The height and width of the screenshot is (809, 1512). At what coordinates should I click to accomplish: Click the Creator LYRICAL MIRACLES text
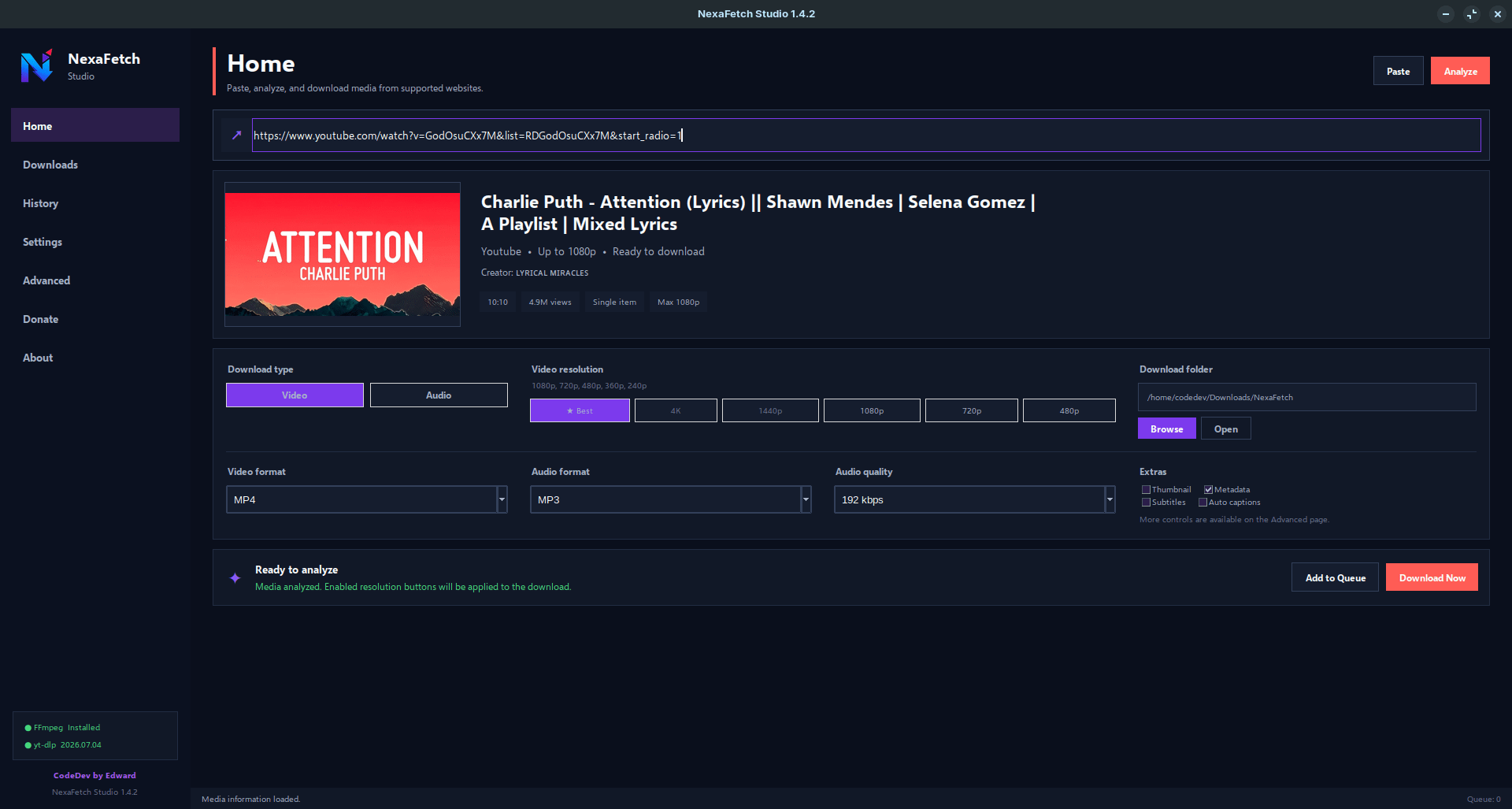click(x=535, y=273)
